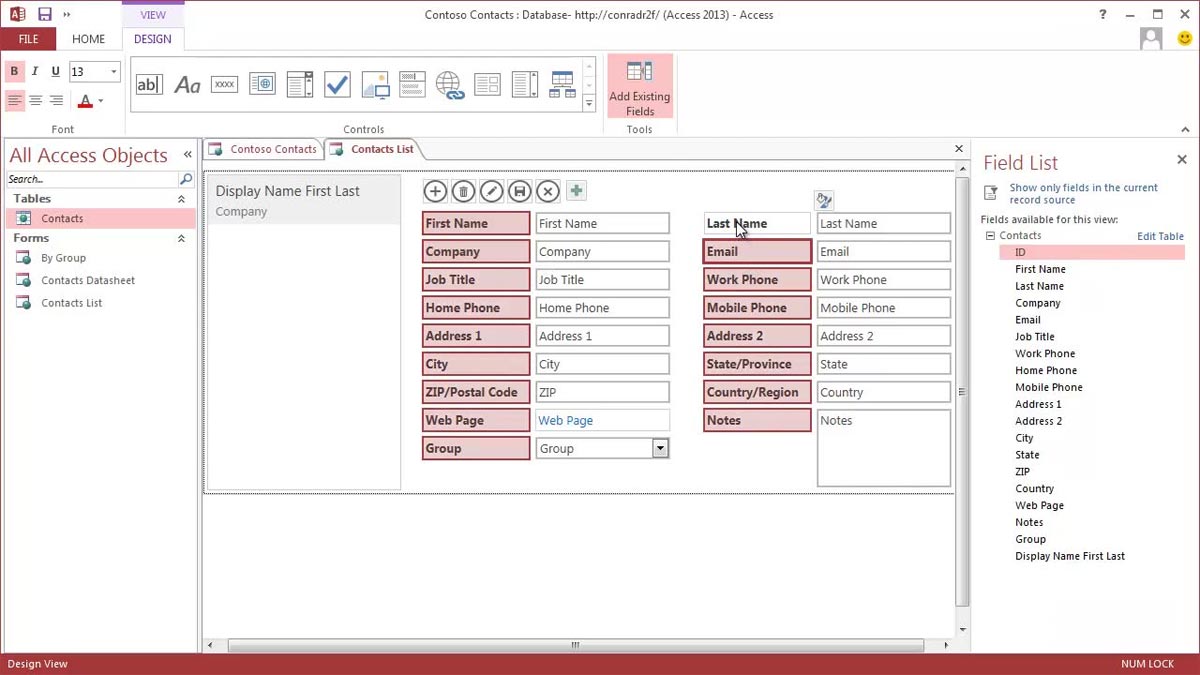Click the Add action icon on the form
Screen dimensions: 1200x675
click(435, 191)
